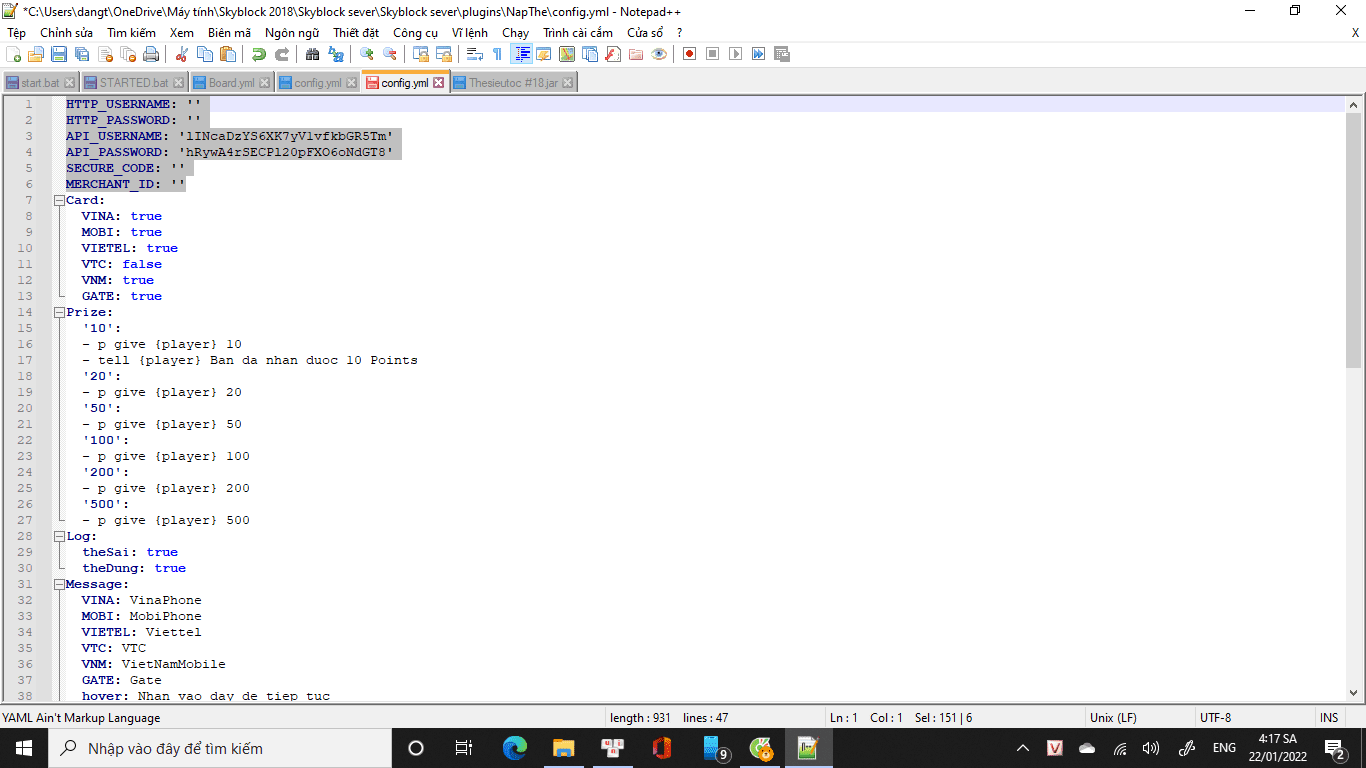Play back the recorded macro
The height and width of the screenshot is (768, 1366).
coord(736,54)
